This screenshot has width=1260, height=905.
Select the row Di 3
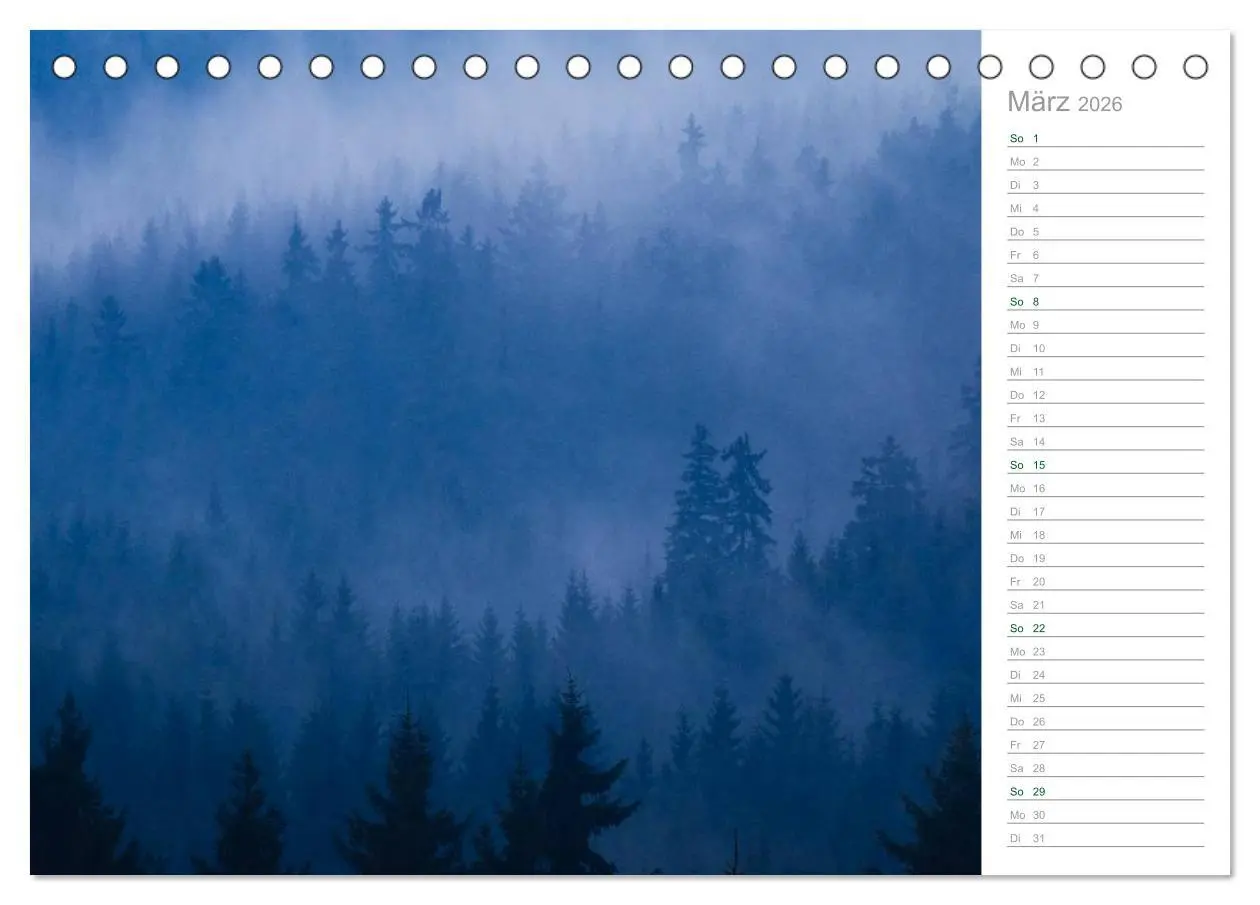[x=1105, y=185]
